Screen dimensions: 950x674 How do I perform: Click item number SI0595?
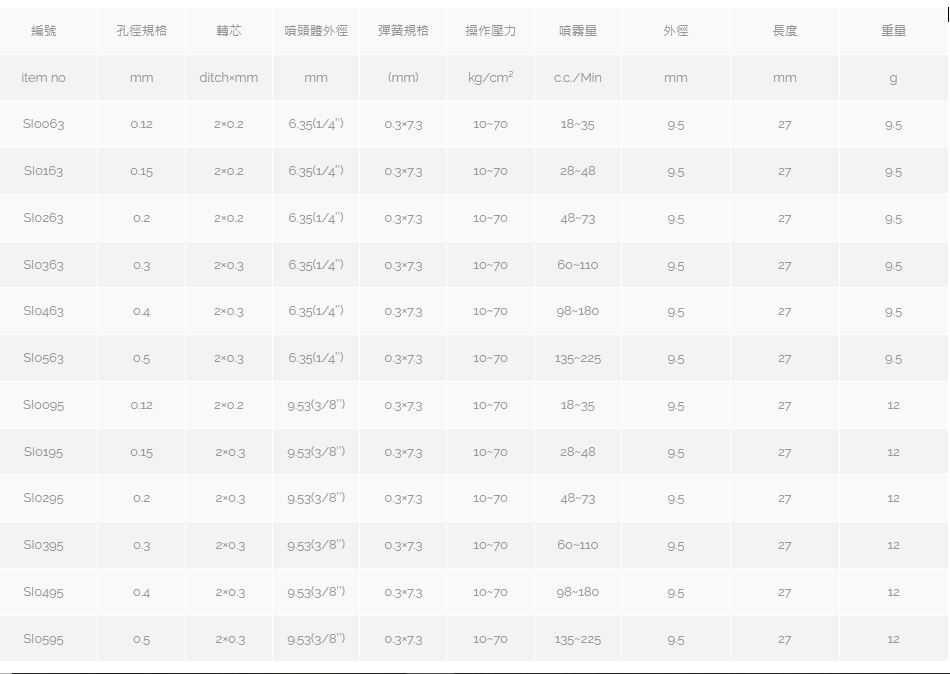click(44, 639)
